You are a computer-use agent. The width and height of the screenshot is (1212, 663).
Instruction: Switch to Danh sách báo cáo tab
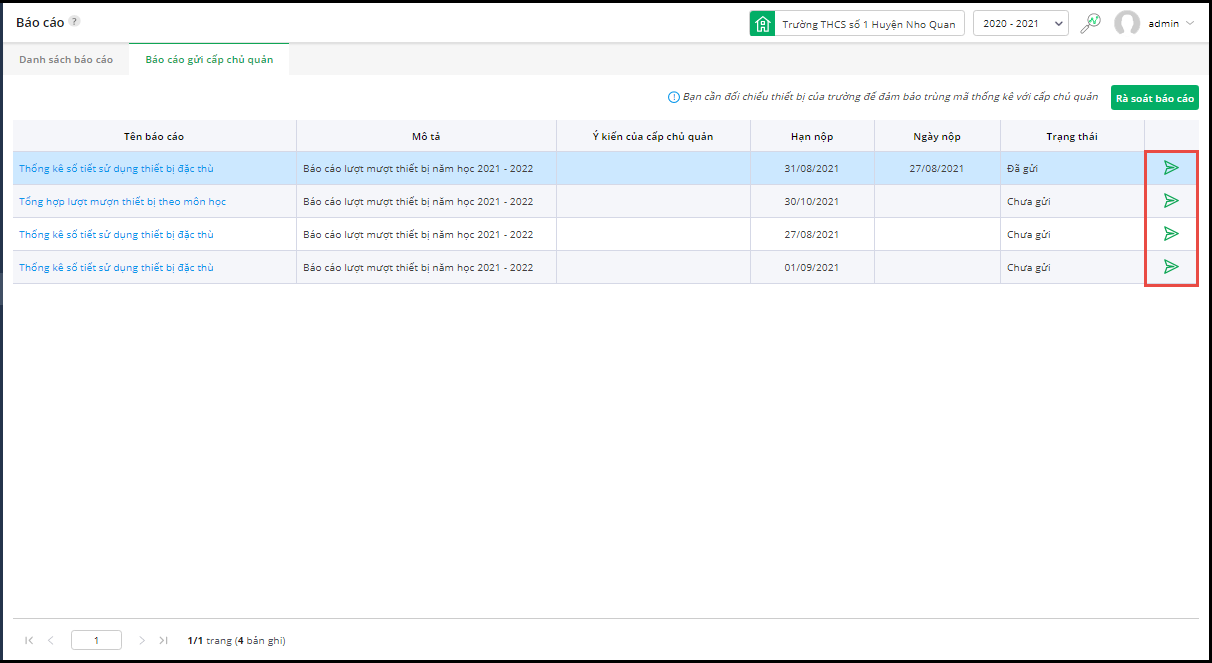[x=66, y=59]
